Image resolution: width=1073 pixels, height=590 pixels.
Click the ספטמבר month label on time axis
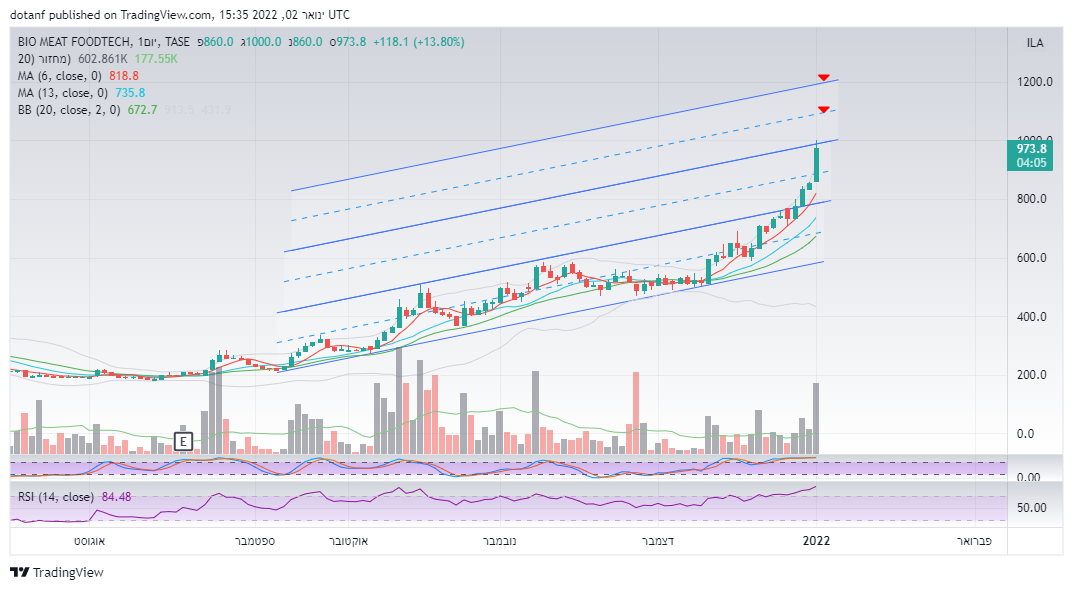tap(255, 541)
